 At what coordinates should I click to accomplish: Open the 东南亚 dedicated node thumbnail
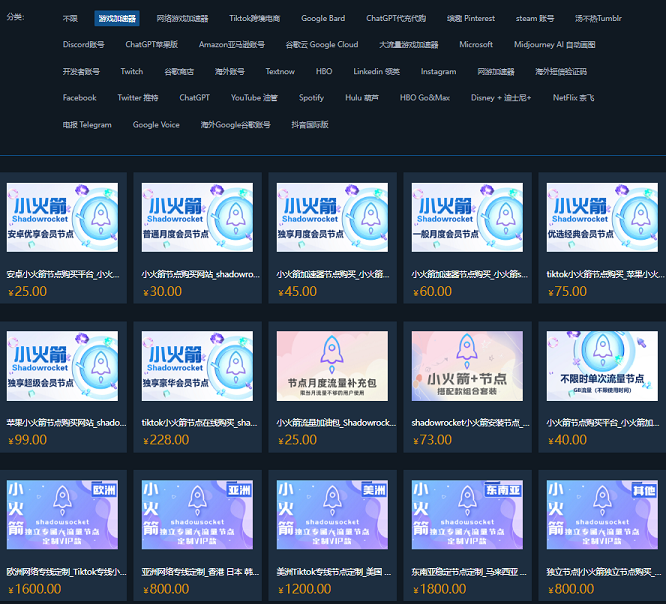click(467, 515)
